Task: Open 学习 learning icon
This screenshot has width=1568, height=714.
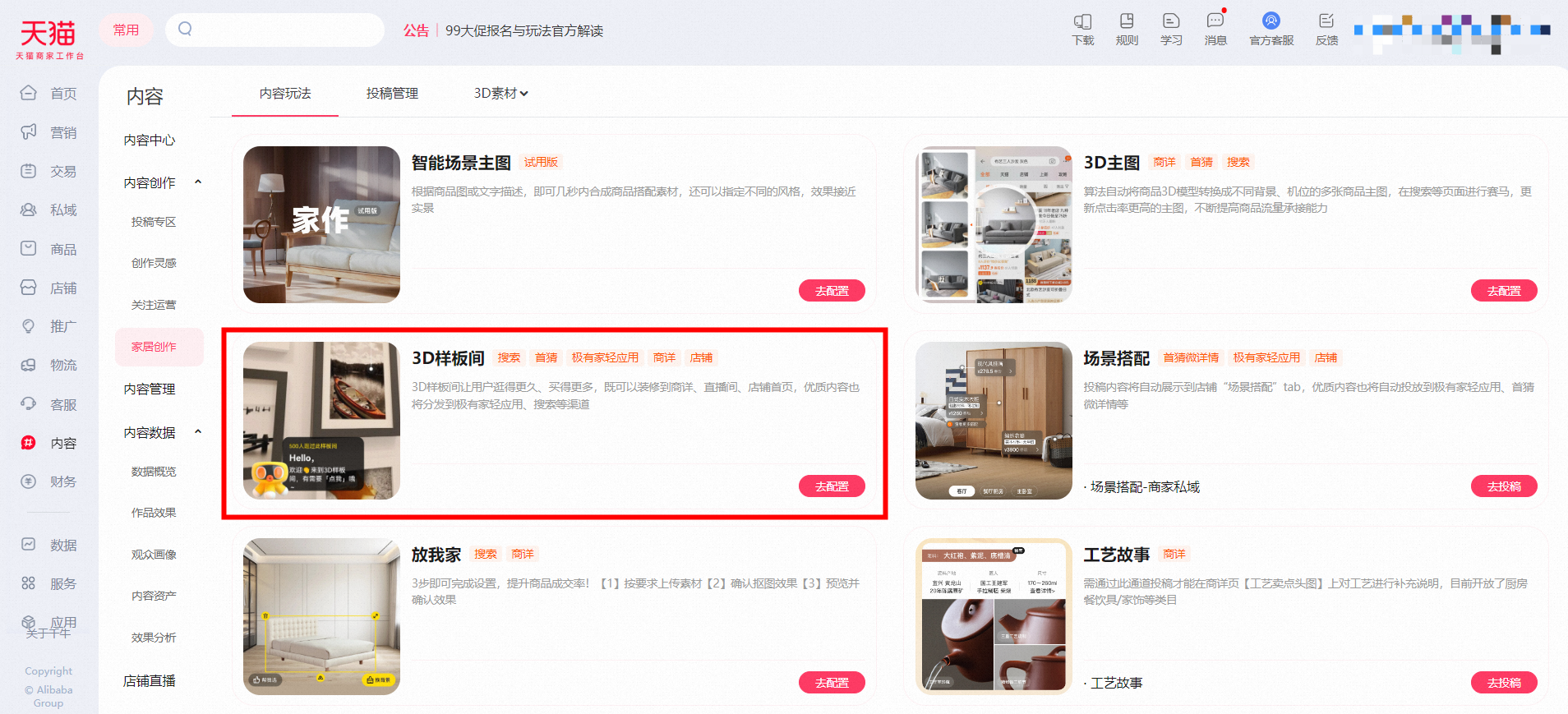Action: [x=1171, y=30]
